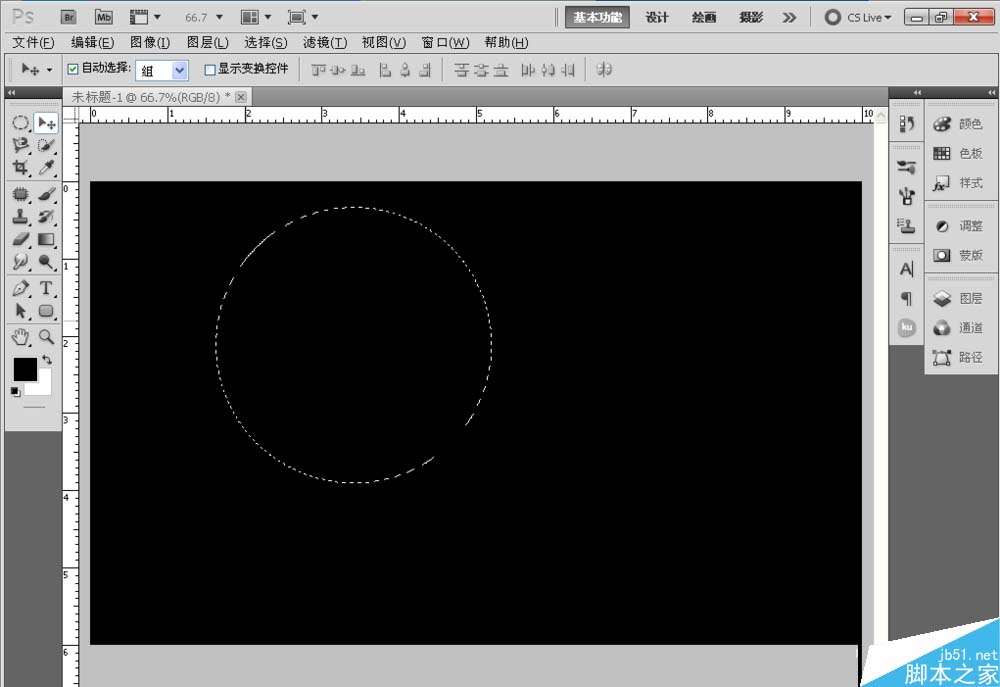1000x687 pixels.
Task: Select the Hand tool
Action: coord(21,337)
